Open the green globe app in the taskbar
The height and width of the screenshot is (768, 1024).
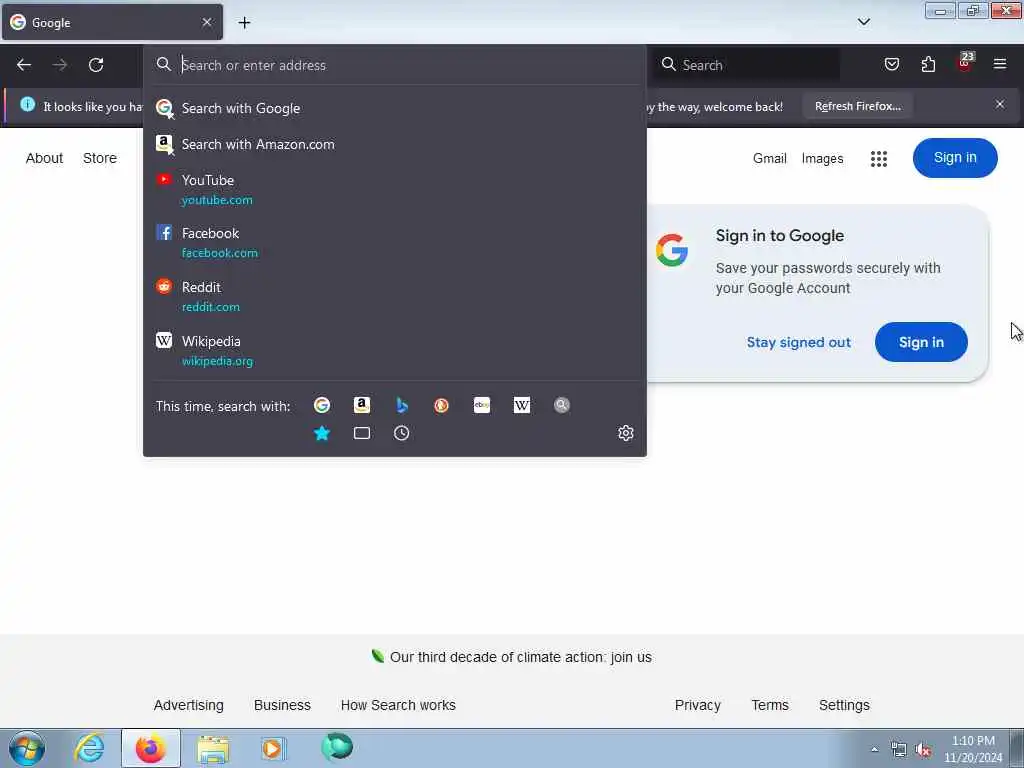pyautogui.click(x=337, y=747)
